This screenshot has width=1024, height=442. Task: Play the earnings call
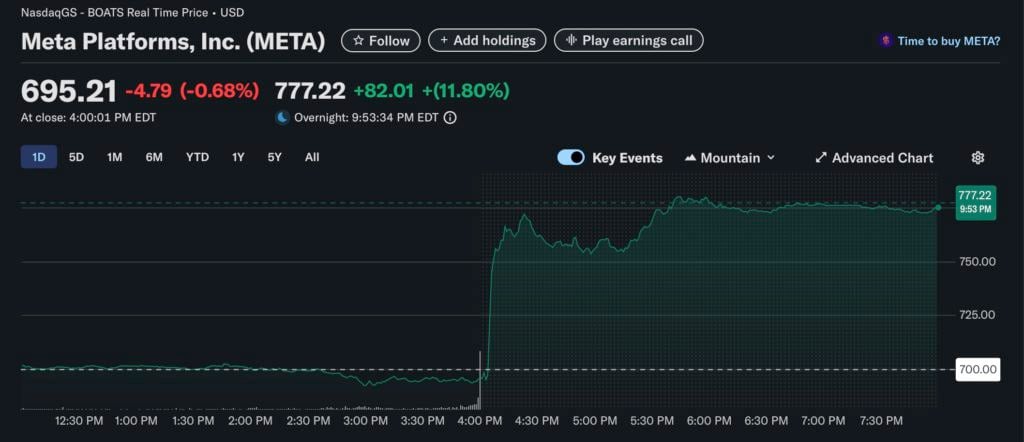click(x=629, y=40)
